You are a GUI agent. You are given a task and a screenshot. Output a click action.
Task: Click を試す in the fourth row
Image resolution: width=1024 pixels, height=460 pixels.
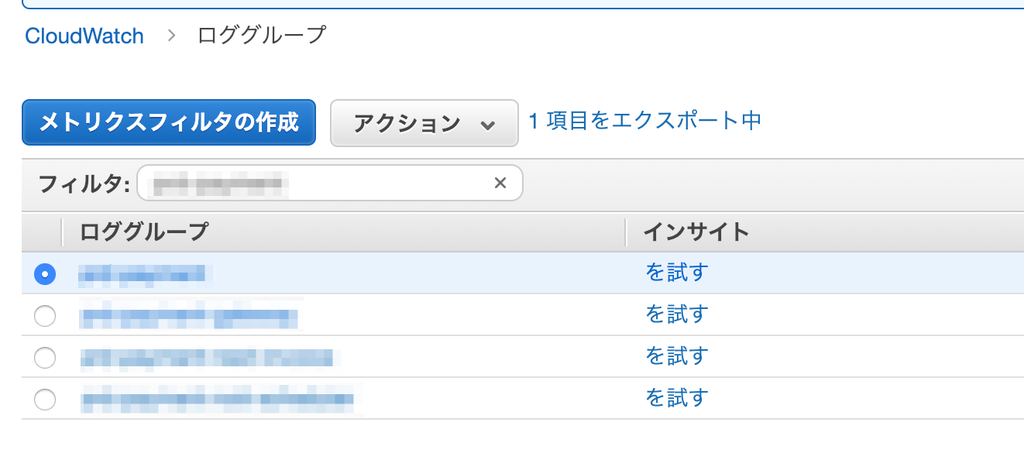click(676, 398)
